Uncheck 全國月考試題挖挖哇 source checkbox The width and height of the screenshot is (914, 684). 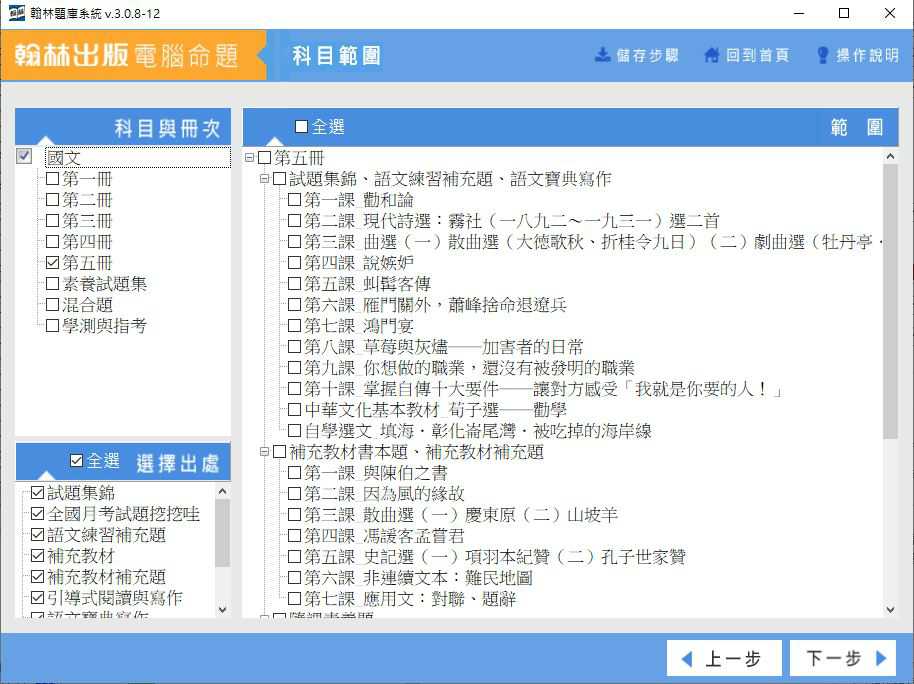pyautogui.click(x=37, y=514)
